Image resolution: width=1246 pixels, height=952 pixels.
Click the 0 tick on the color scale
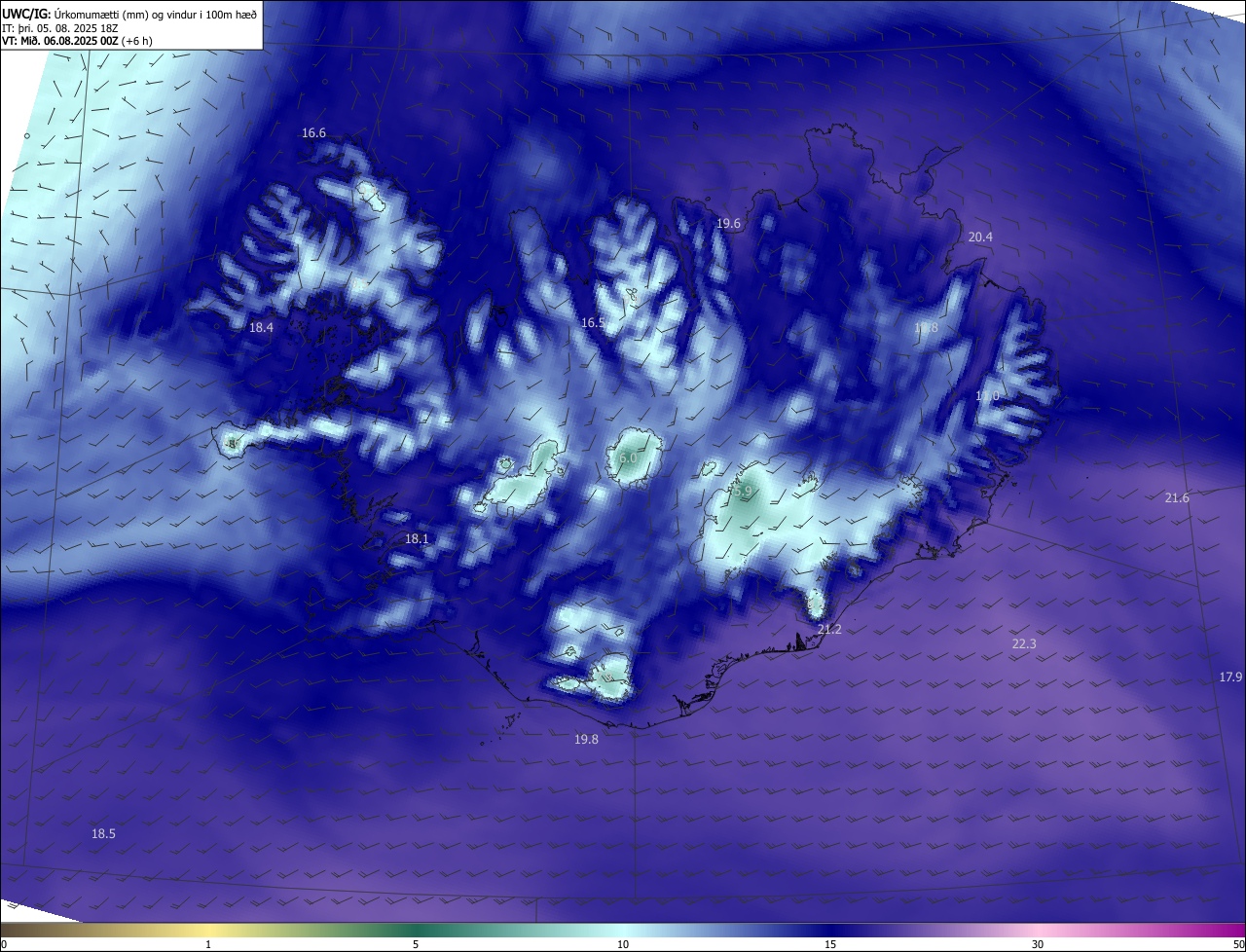click(x=4, y=944)
